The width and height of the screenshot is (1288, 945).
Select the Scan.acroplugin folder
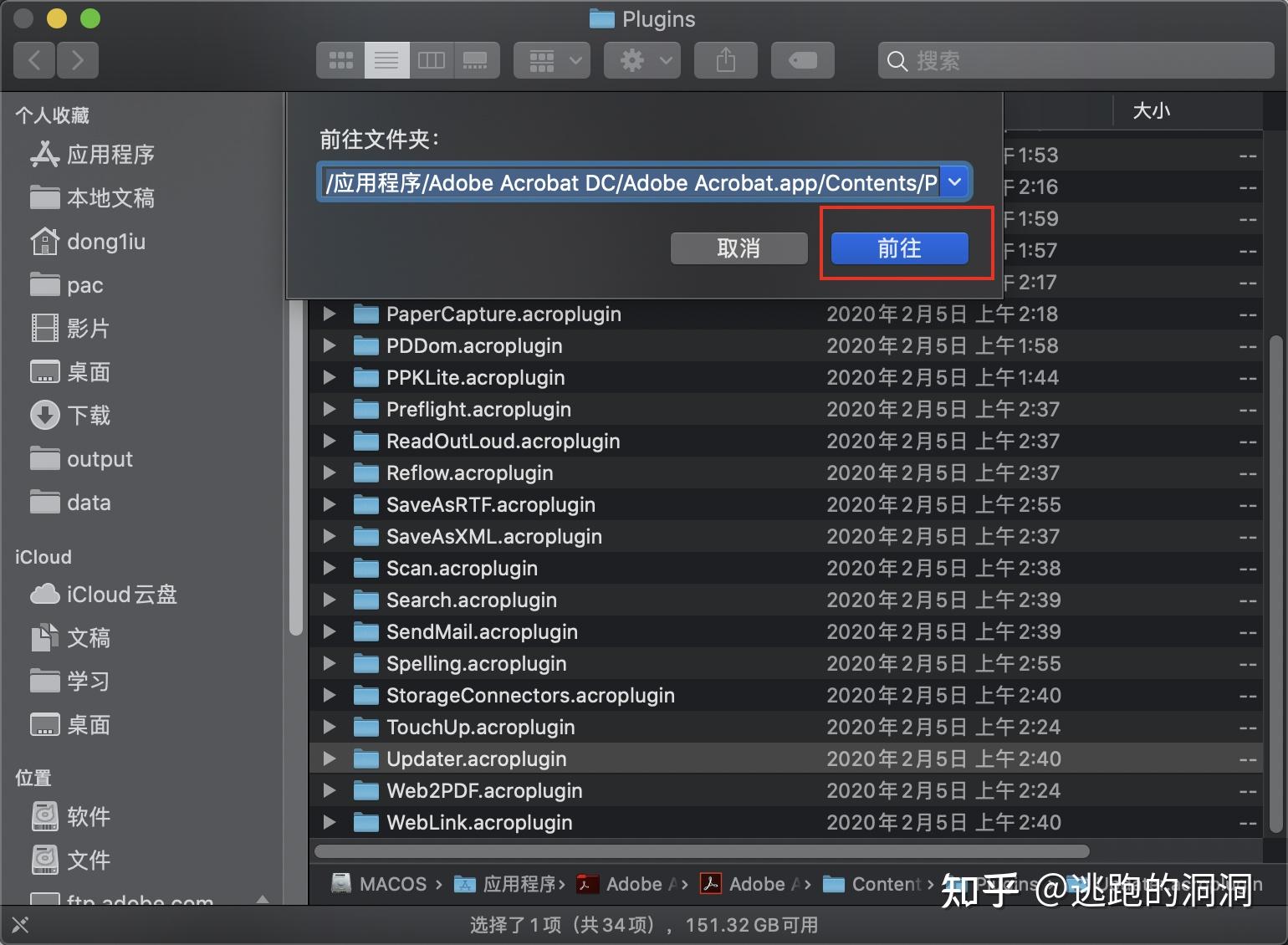786,568
